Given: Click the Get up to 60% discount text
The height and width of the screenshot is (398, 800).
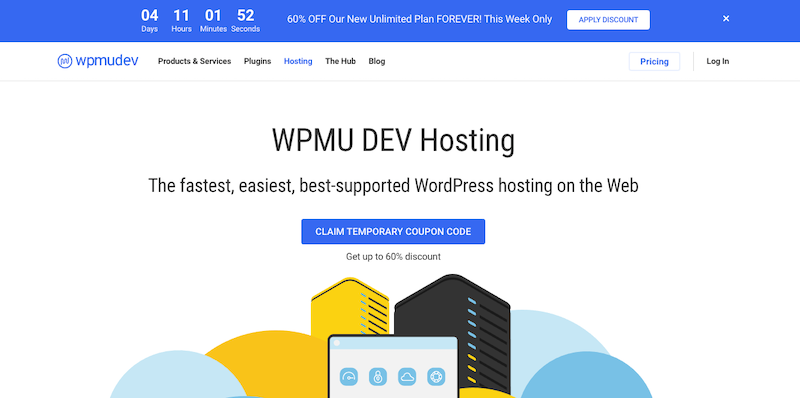Looking at the screenshot, I should click(393, 257).
